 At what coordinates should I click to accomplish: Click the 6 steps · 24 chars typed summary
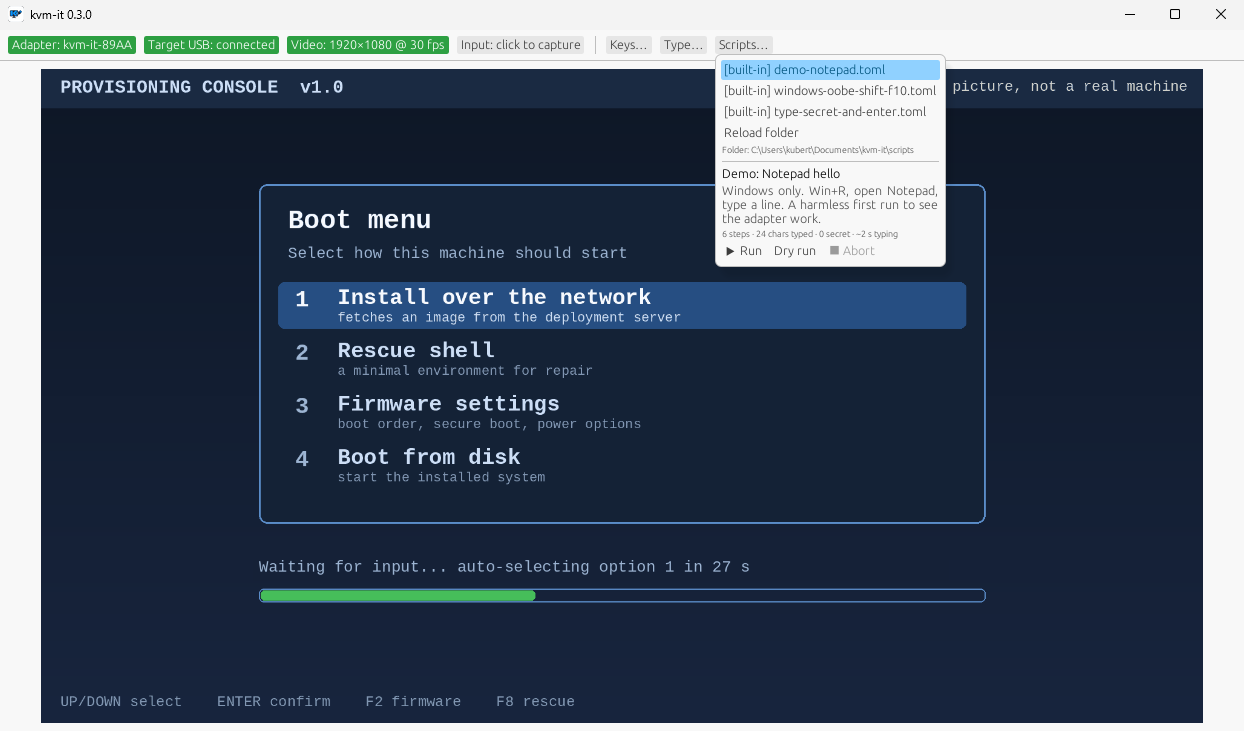click(810, 234)
